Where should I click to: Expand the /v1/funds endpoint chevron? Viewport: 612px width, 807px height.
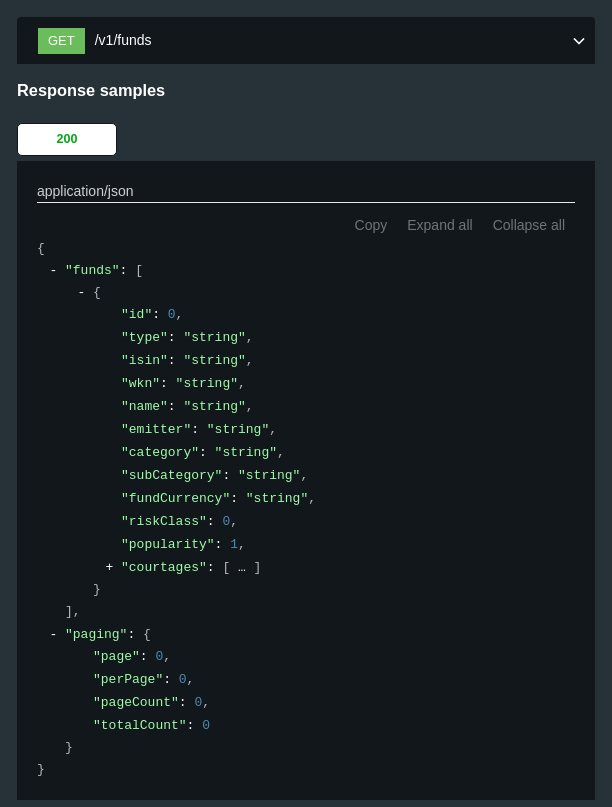(x=579, y=41)
